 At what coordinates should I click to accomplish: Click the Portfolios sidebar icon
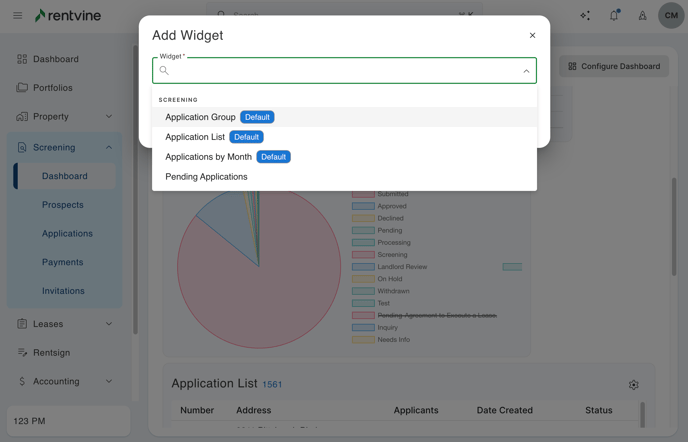tap(22, 88)
